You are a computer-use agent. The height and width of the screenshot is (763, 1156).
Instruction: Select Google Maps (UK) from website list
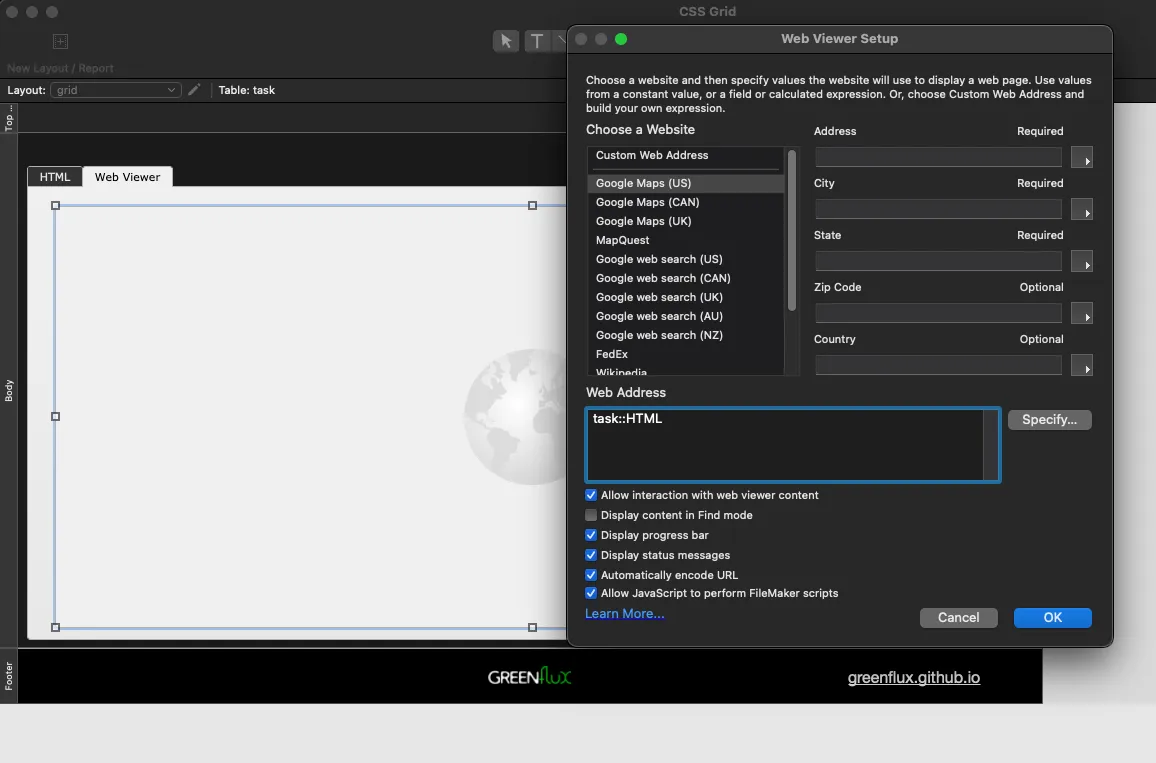[643, 221]
